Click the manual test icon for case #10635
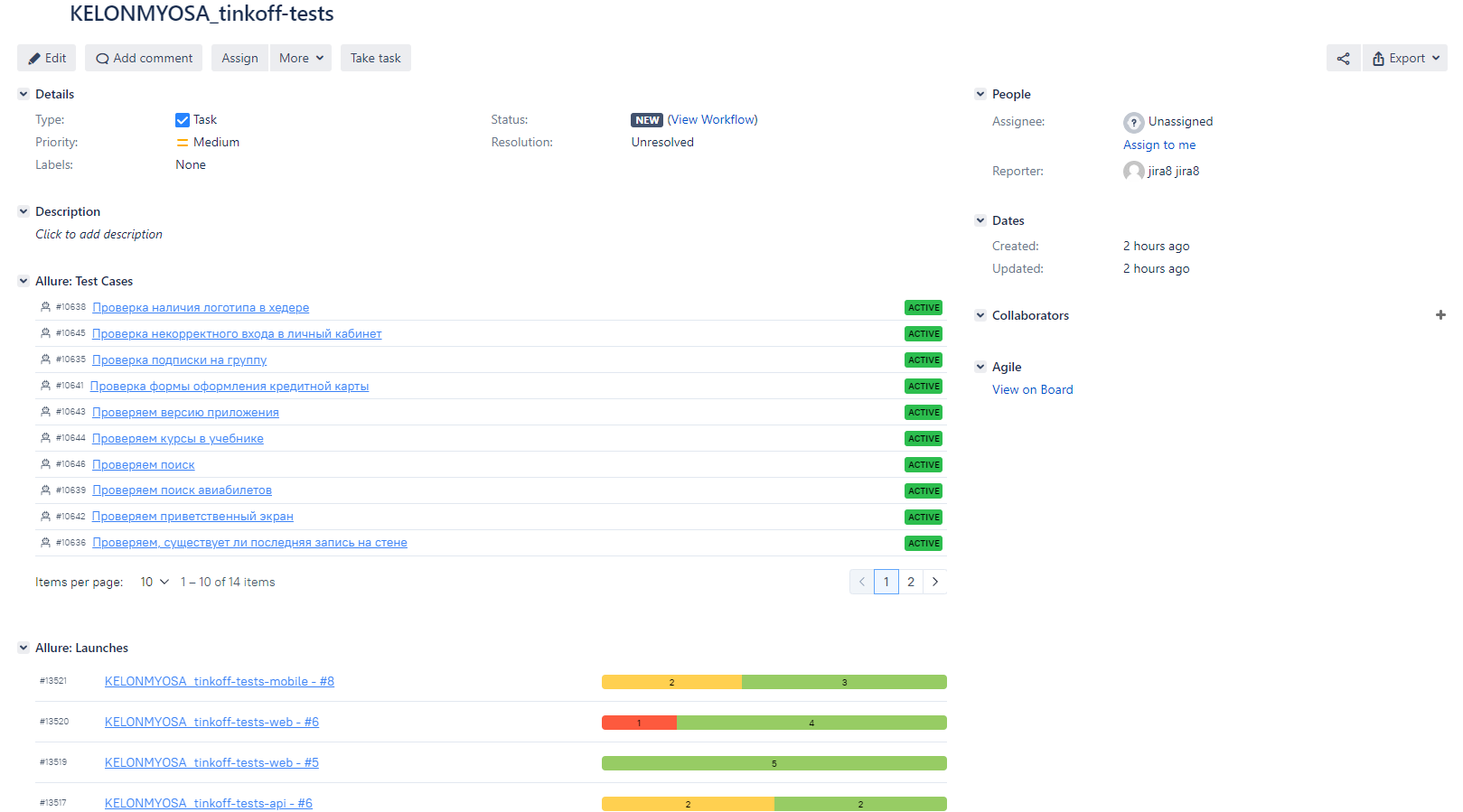The height and width of the screenshot is (812, 1463). [x=45, y=359]
